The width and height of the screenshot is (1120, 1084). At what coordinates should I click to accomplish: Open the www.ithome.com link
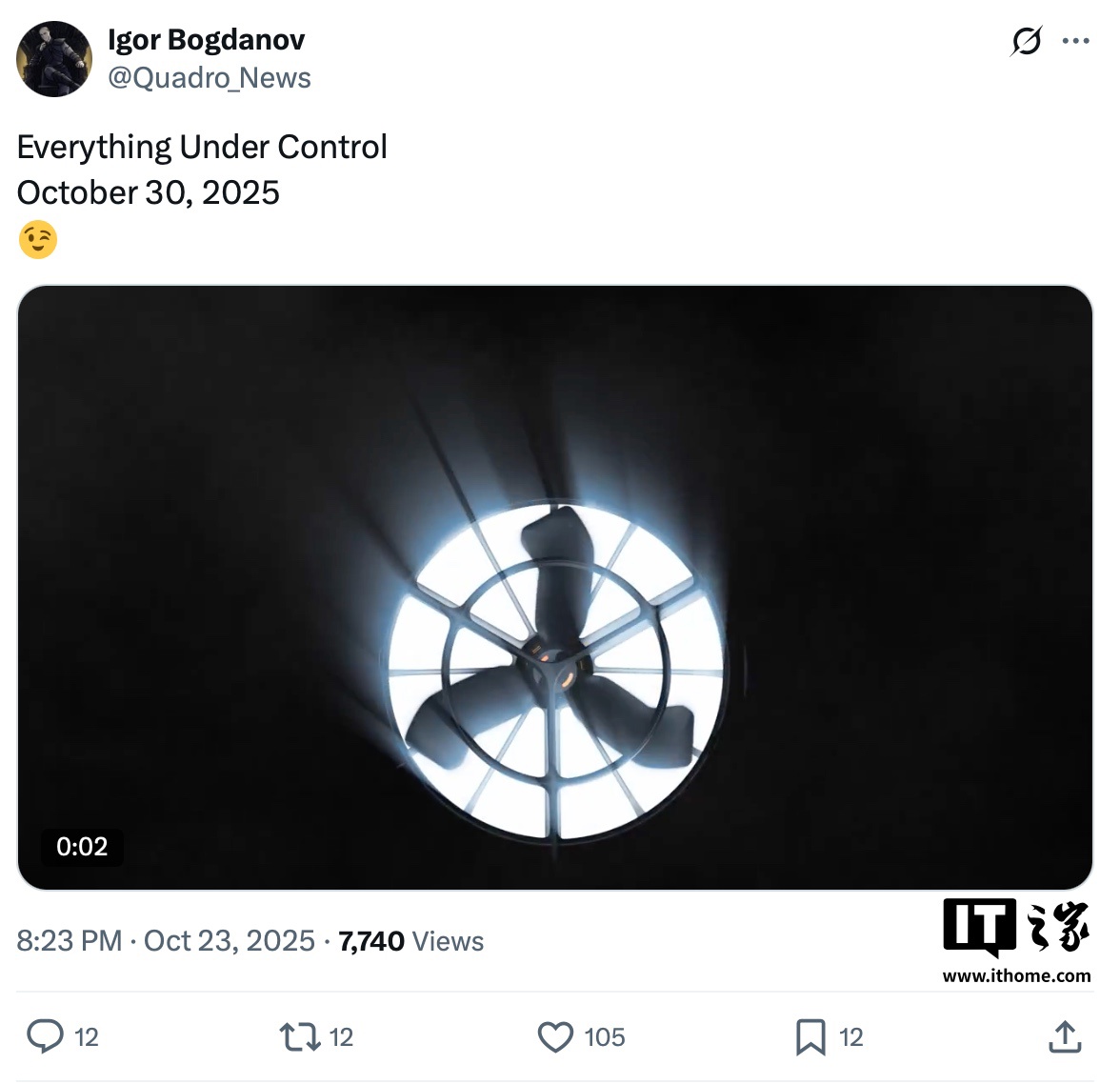[1016, 975]
